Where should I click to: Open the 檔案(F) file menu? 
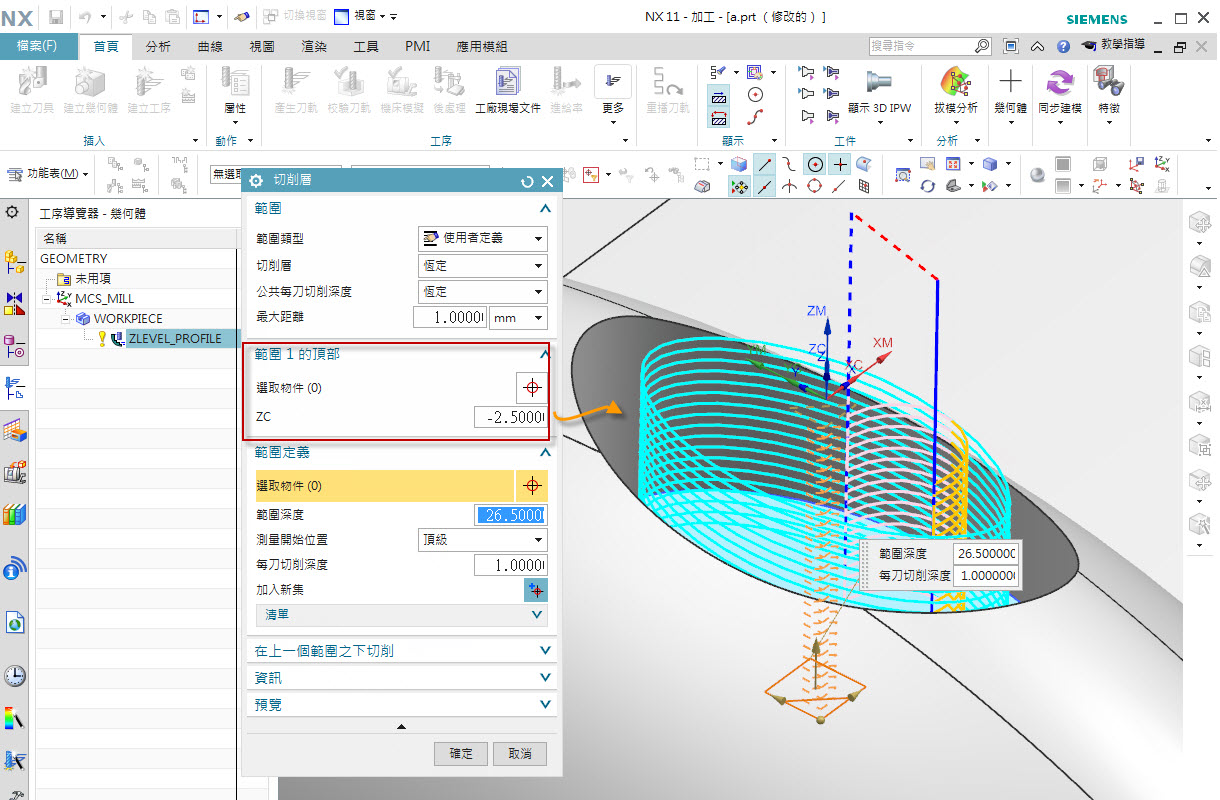pyautogui.click(x=39, y=46)
